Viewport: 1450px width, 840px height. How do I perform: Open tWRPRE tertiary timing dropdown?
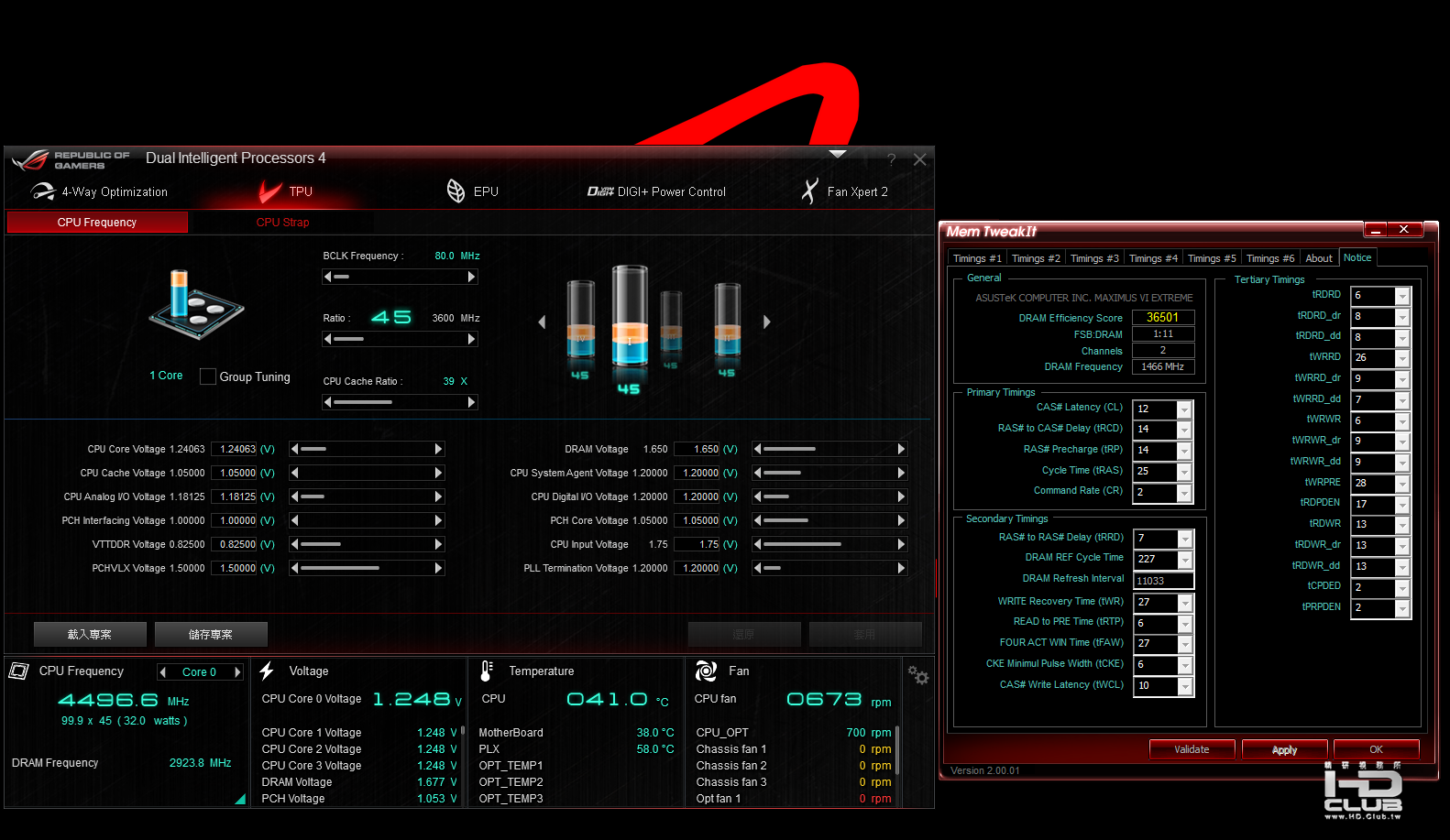1402,484
